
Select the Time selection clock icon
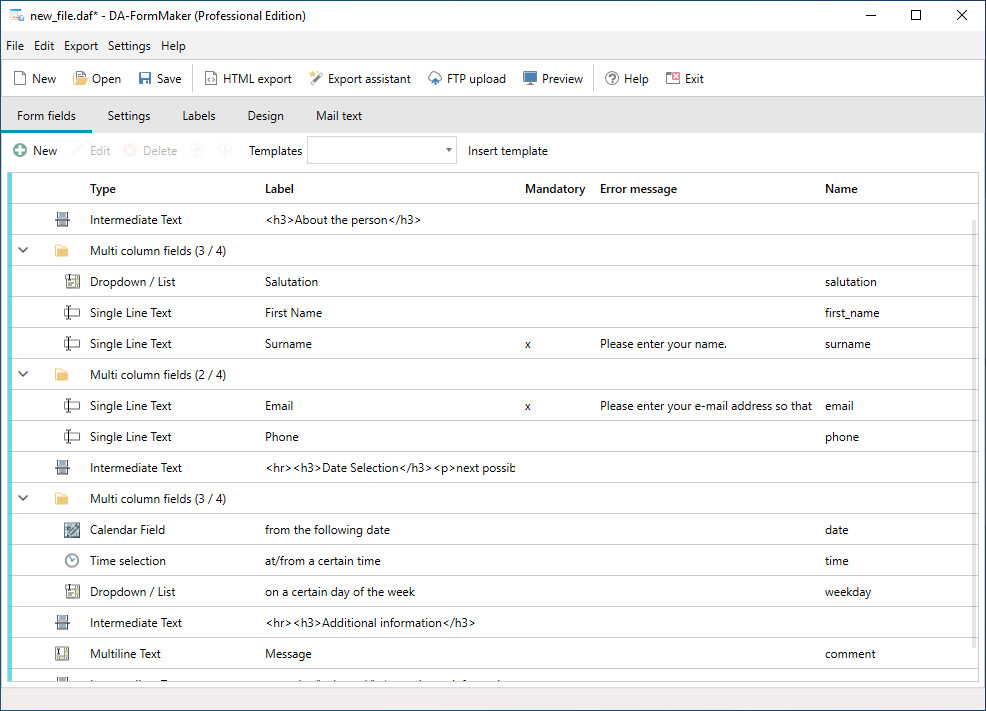[72, 561]
